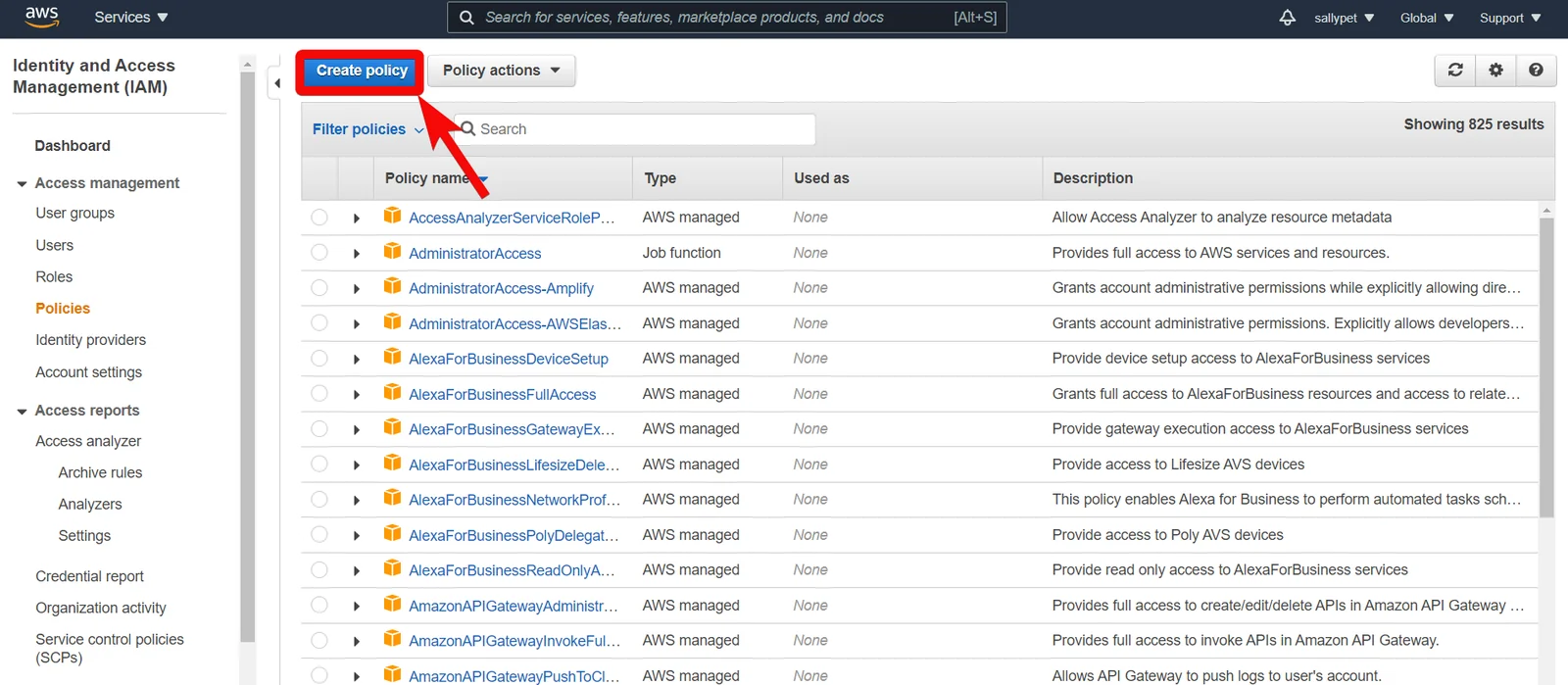This screenshot has width=1568, height=685.
Task: Open the AlexaForBusinessGatewayEx policy link
Action: tap(512, 429)
